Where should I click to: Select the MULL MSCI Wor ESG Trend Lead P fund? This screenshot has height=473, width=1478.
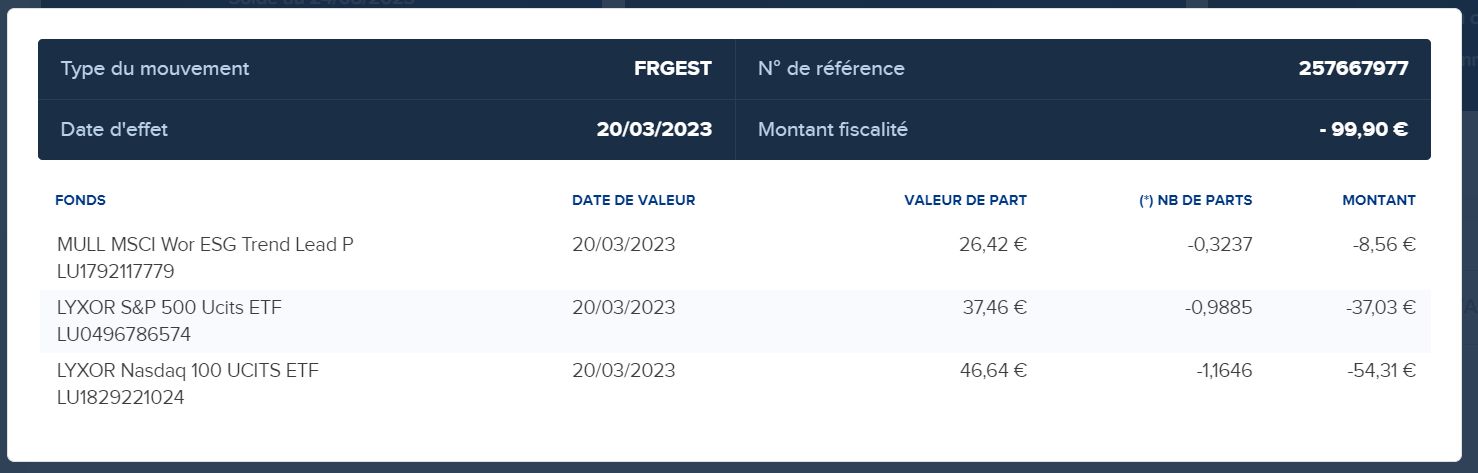coord(206,245)
